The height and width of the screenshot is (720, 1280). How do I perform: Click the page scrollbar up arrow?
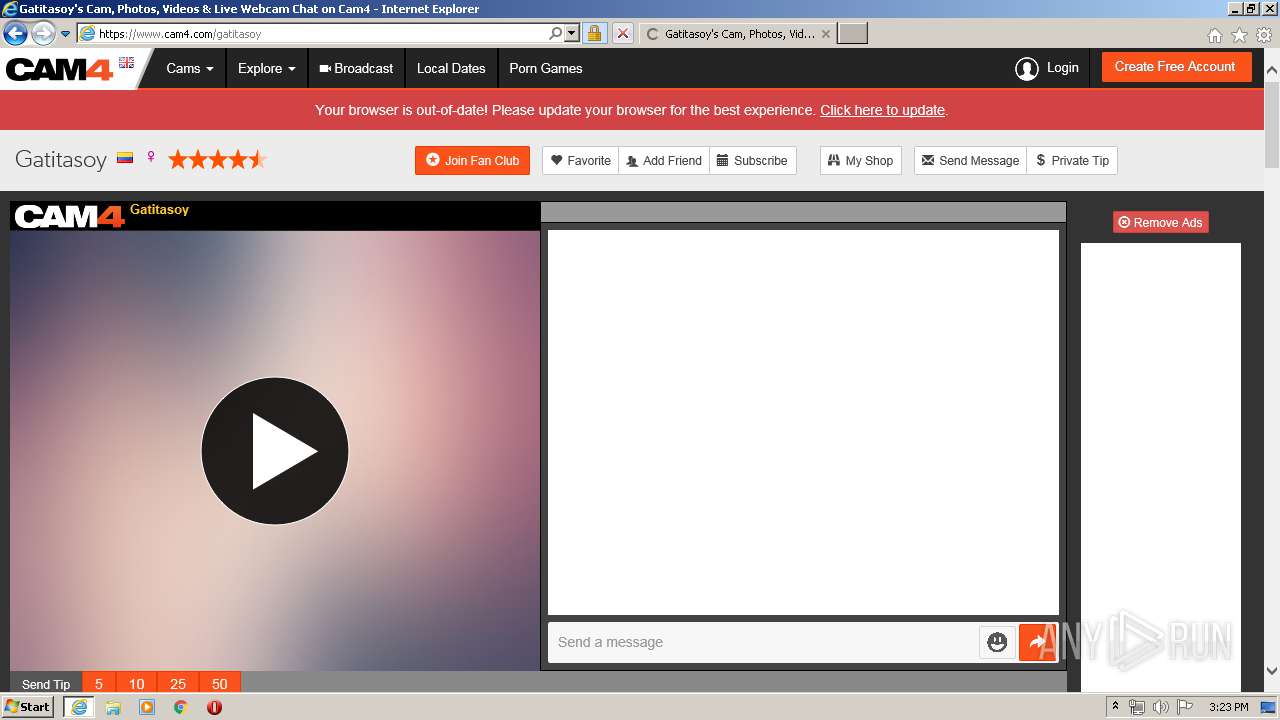click(x=1272, y=71)
